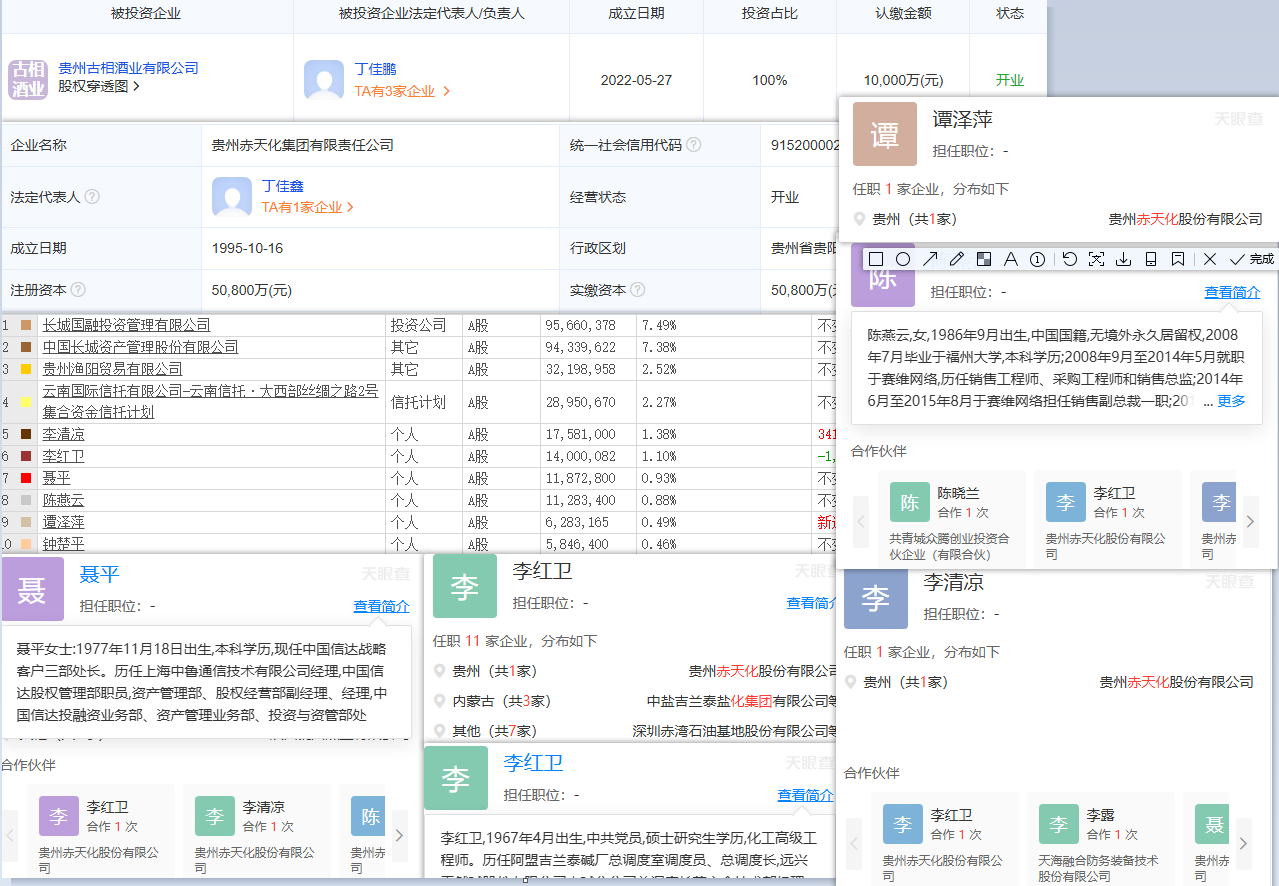Screen dimensions: 1279x886
Task: Select the numbered marker tool
Action: coord(1038,259)
